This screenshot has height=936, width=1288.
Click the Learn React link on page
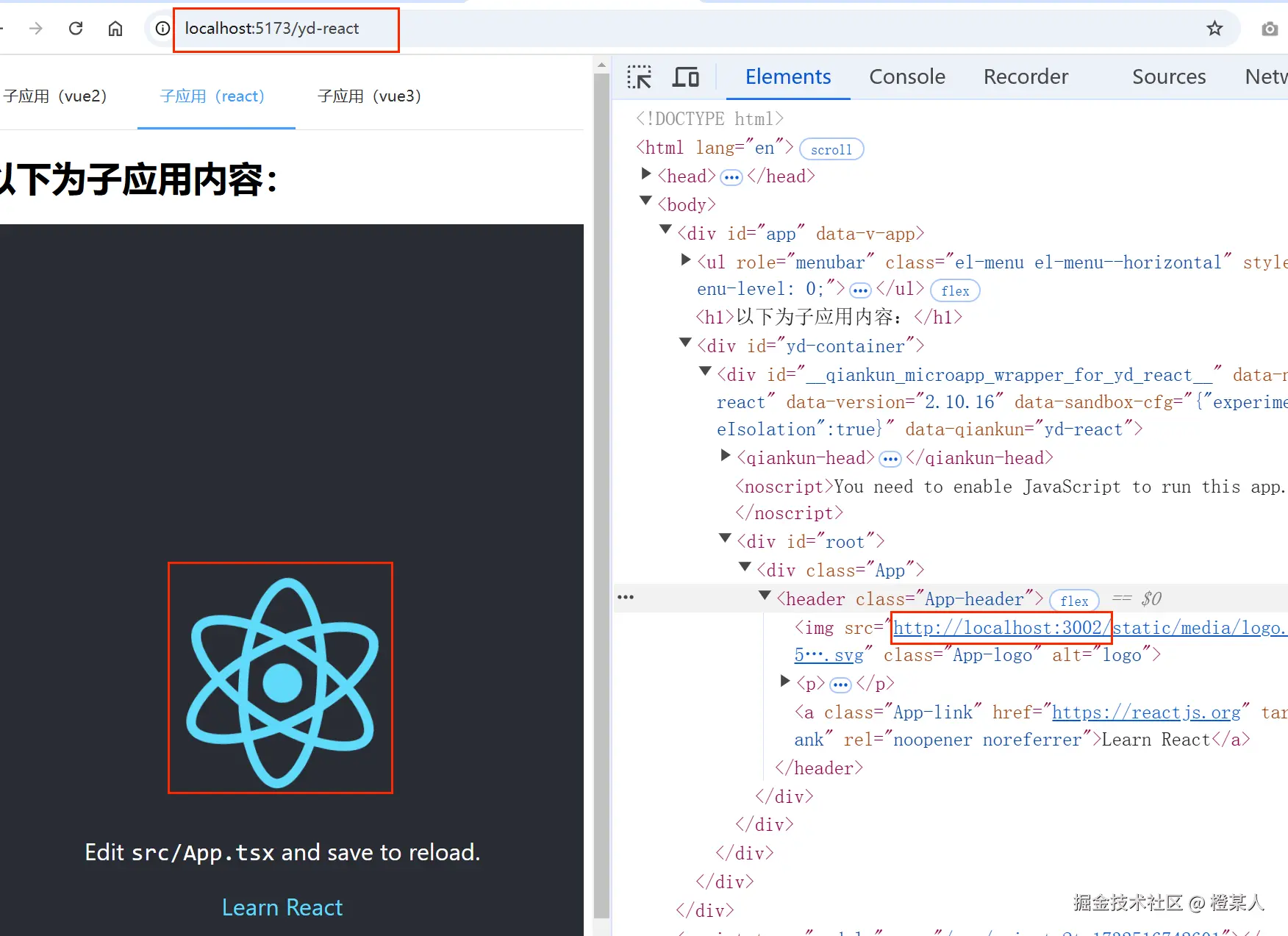(x=282, y=907)
